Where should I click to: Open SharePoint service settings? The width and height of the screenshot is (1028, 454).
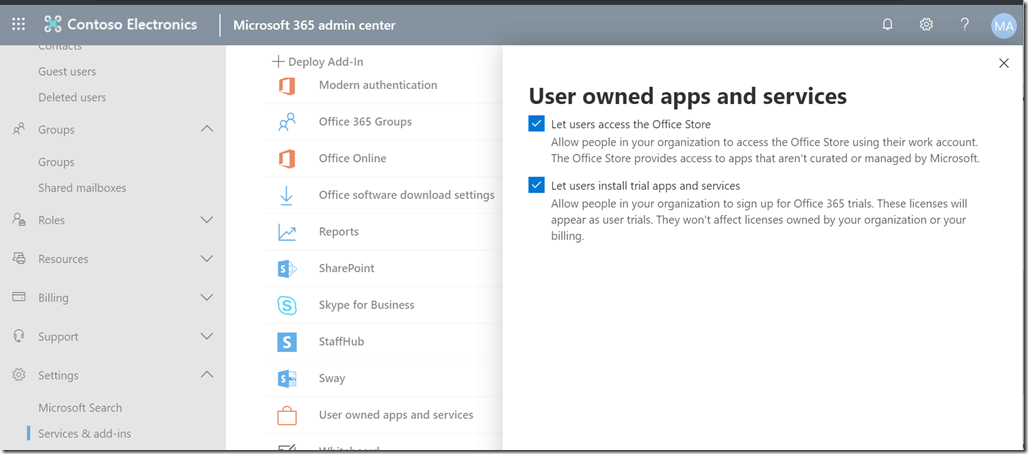pyautogui.click(x=347, y=268)
